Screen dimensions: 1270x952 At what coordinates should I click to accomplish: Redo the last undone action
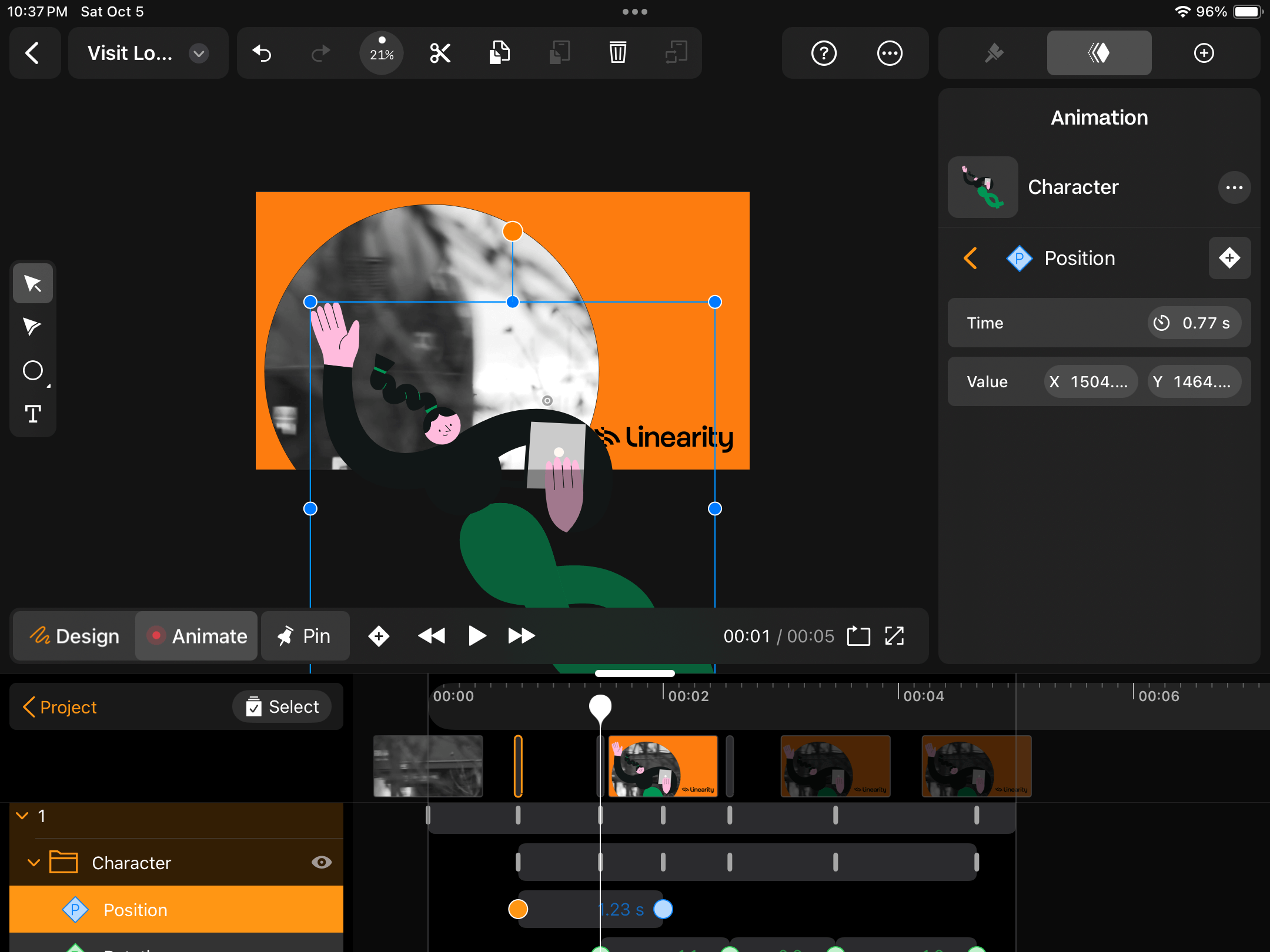[320, 53]
